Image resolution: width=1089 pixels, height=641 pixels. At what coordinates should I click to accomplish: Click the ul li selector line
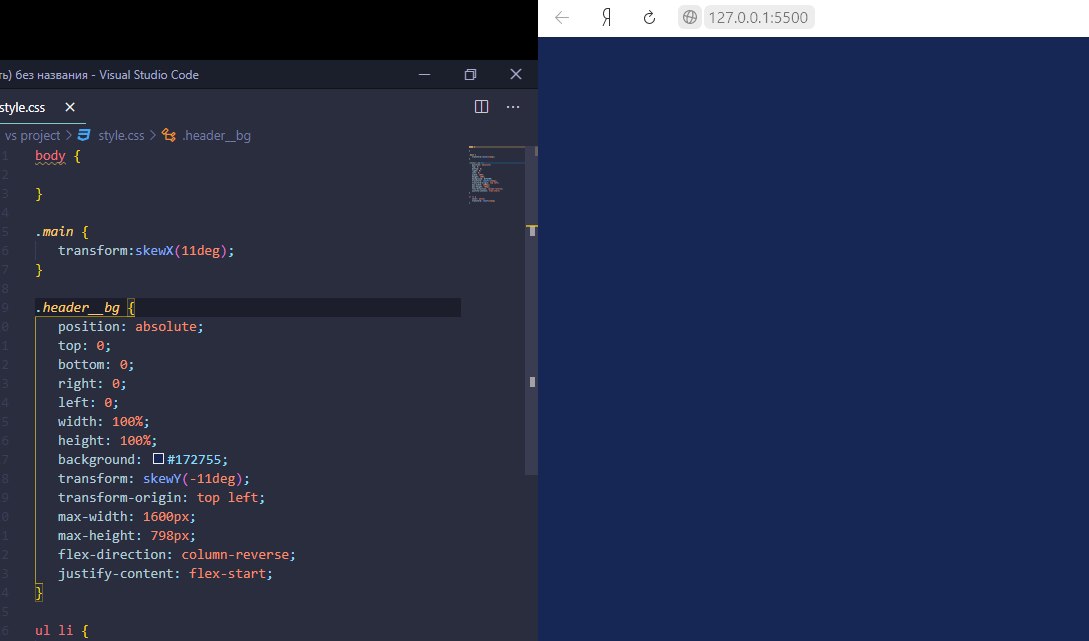(x=62, y=631)
